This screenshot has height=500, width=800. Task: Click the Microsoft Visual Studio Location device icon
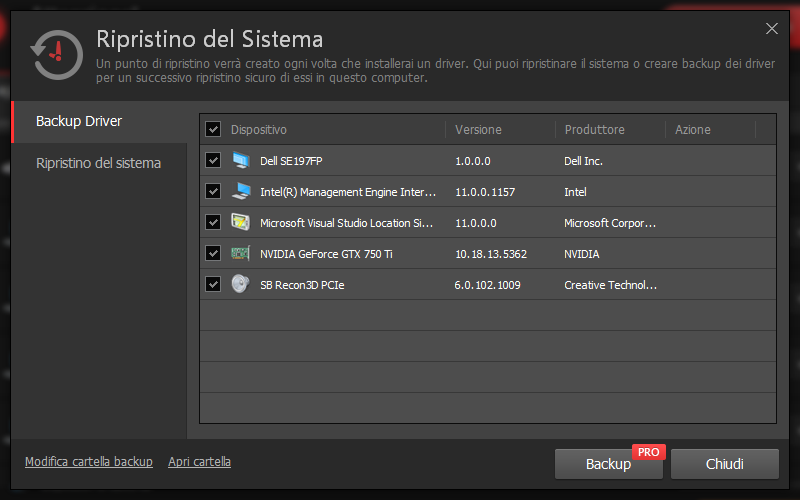tap(240, 222)
